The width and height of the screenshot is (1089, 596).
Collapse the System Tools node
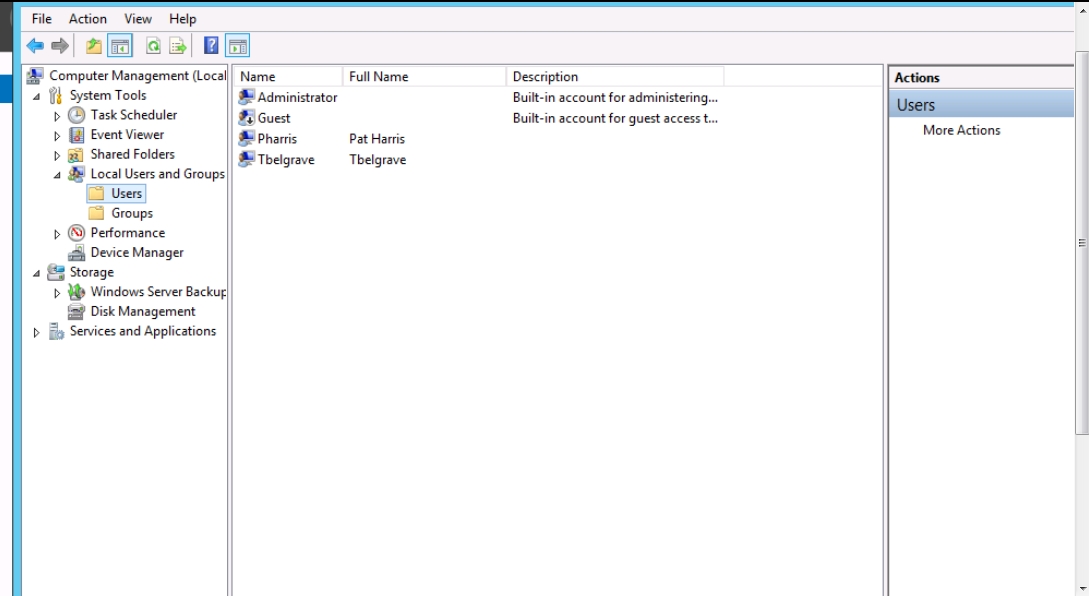pos(36,97)
